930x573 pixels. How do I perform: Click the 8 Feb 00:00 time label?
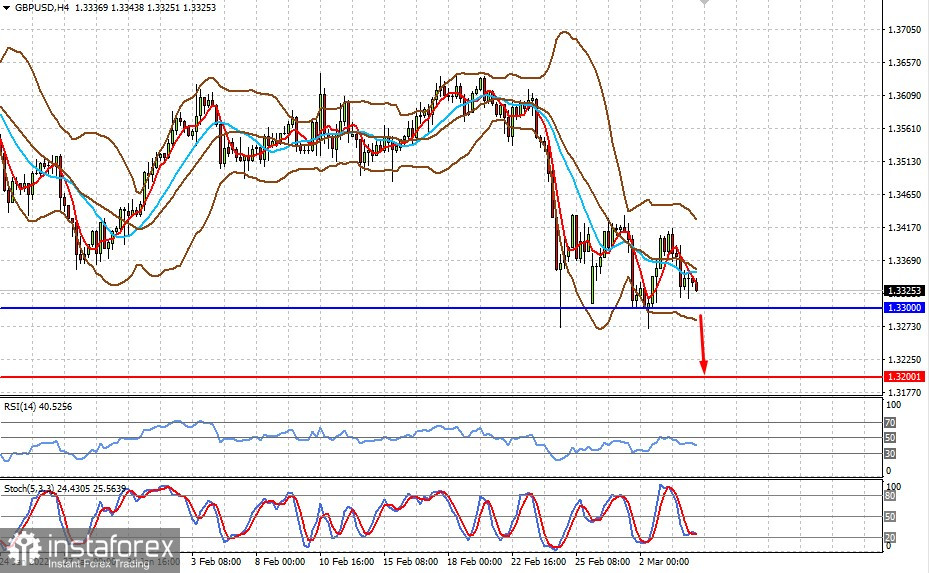tap(280, 561)
